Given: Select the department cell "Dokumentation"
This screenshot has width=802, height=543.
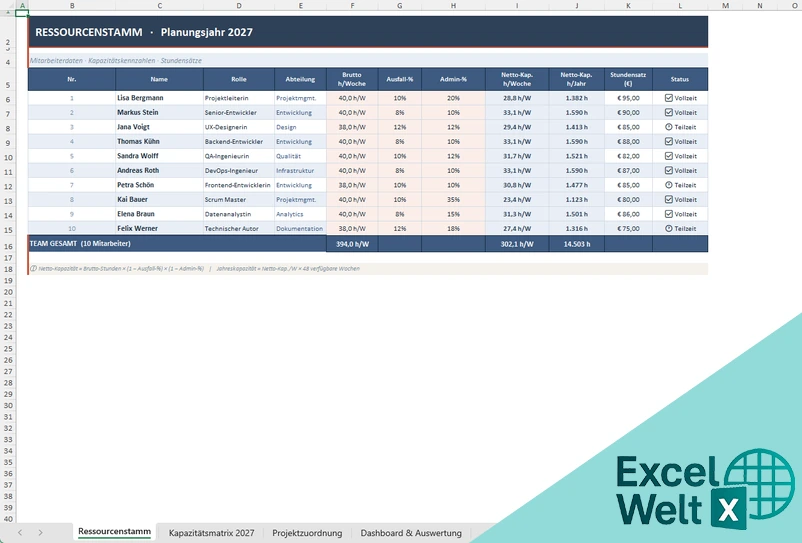Looking at the screenshot, I should [300, 229].
